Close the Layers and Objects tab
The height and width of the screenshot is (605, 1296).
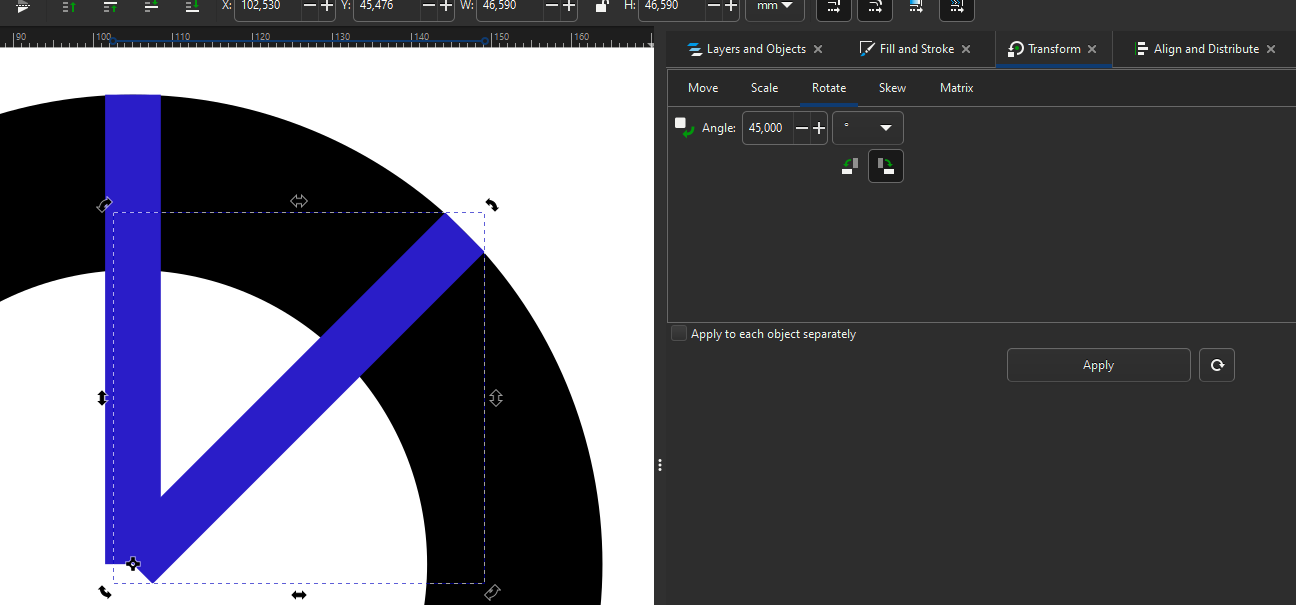click(818, 49)
